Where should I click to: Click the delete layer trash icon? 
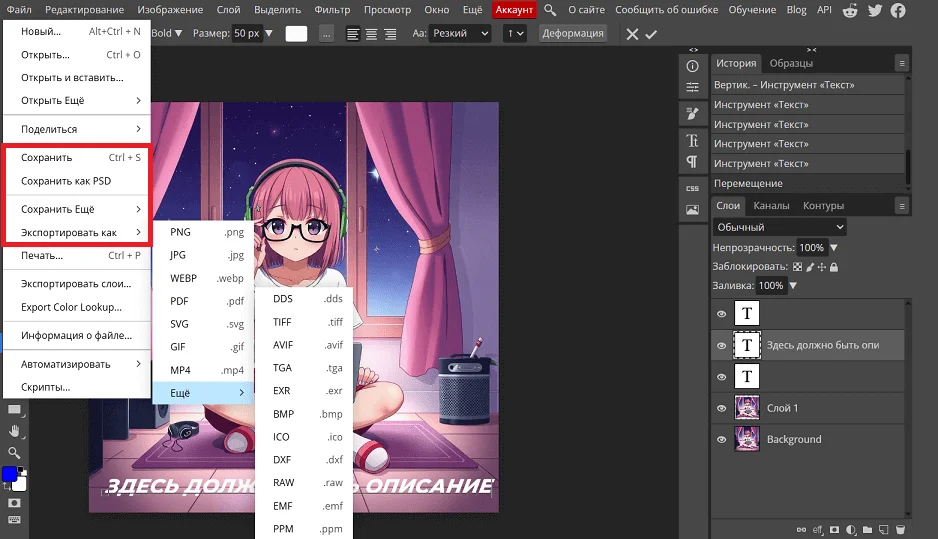[900, 529]
